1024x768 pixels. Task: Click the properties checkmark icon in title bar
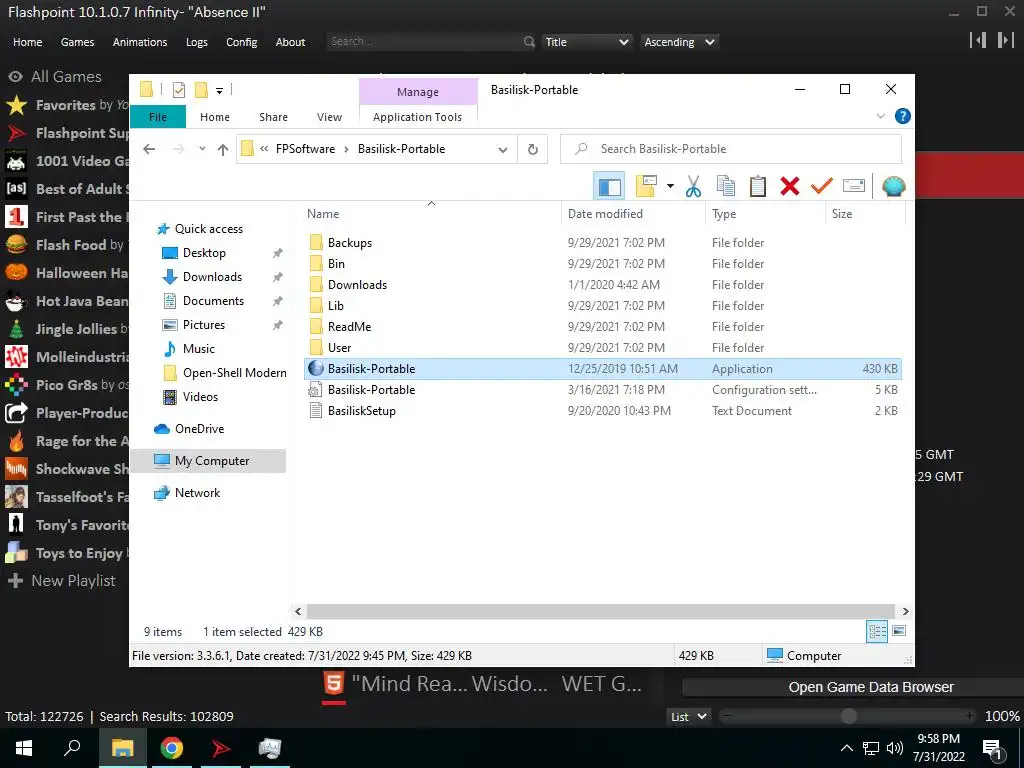(x=178, y=89)
